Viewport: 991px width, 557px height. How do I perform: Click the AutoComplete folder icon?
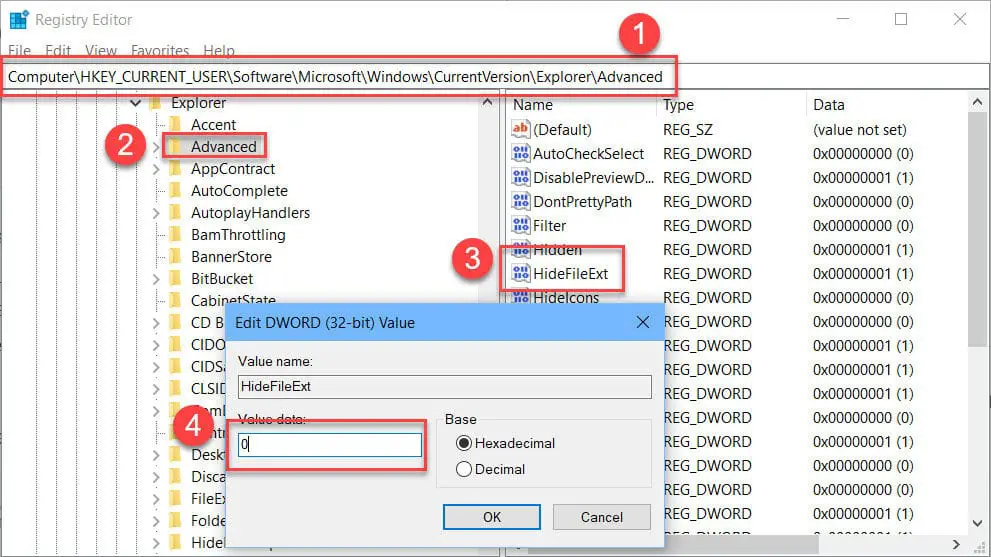pos(176,190)
